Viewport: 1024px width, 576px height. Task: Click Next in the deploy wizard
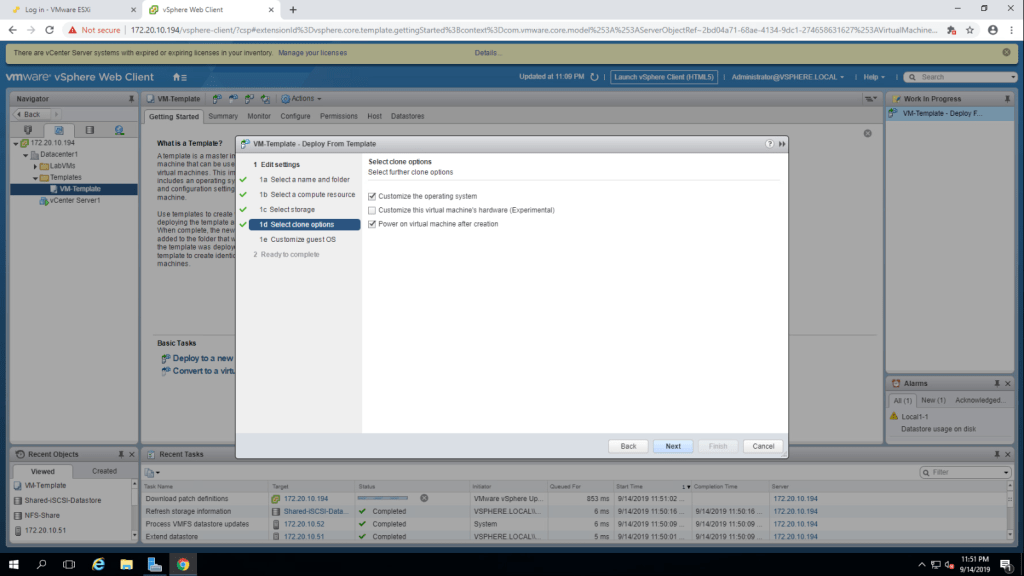tap(673, 446)
